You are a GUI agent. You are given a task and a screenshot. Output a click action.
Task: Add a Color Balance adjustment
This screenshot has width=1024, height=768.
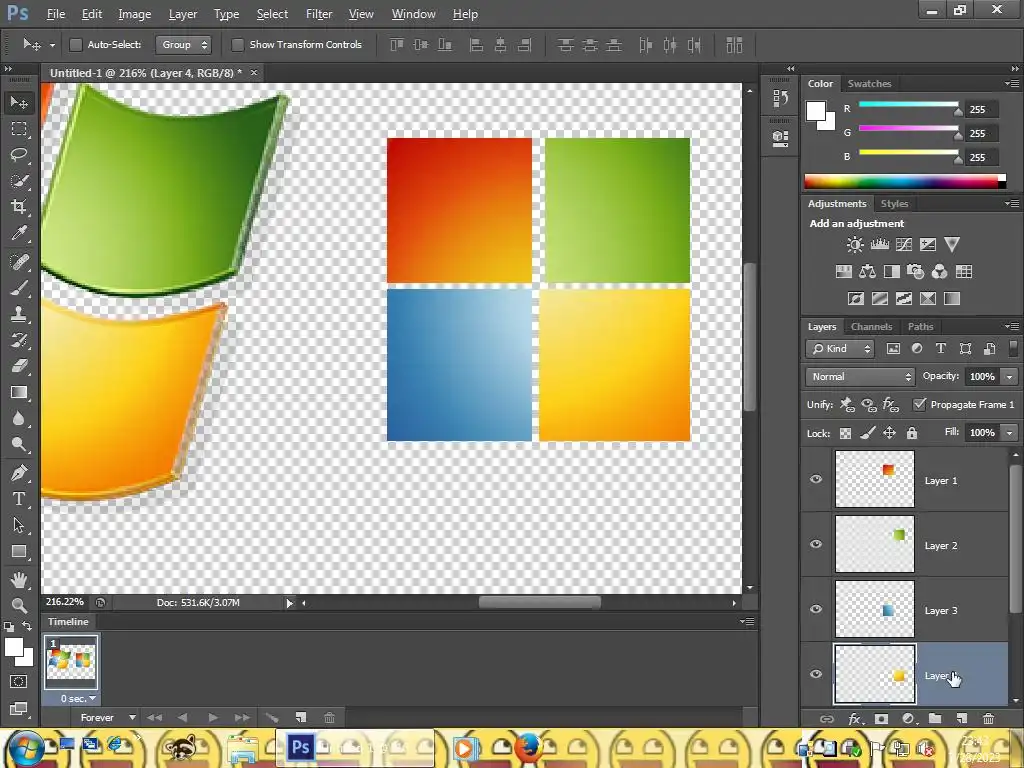pos(867,272)
